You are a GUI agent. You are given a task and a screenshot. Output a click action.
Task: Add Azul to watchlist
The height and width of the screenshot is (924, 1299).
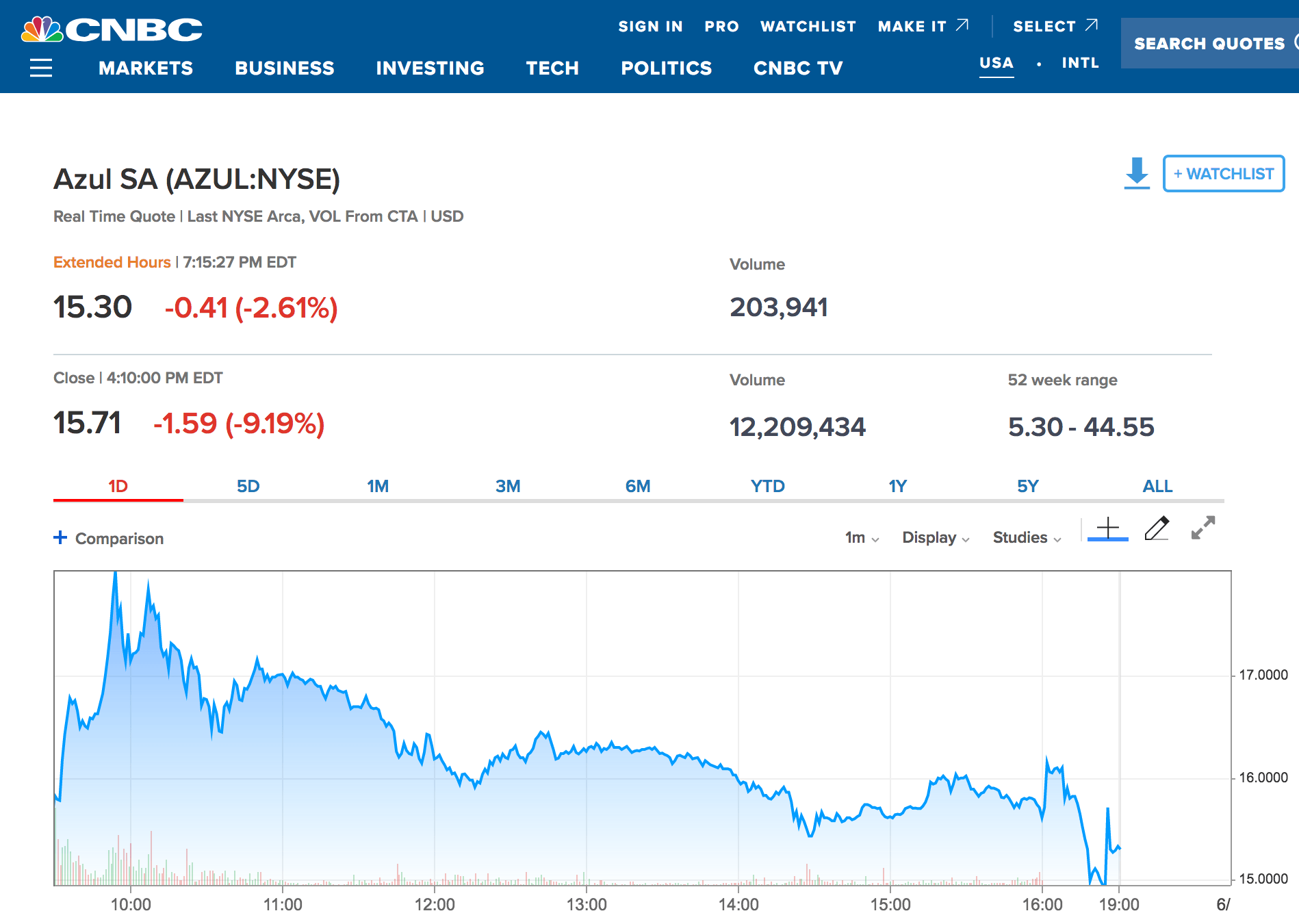(1223, 174)
